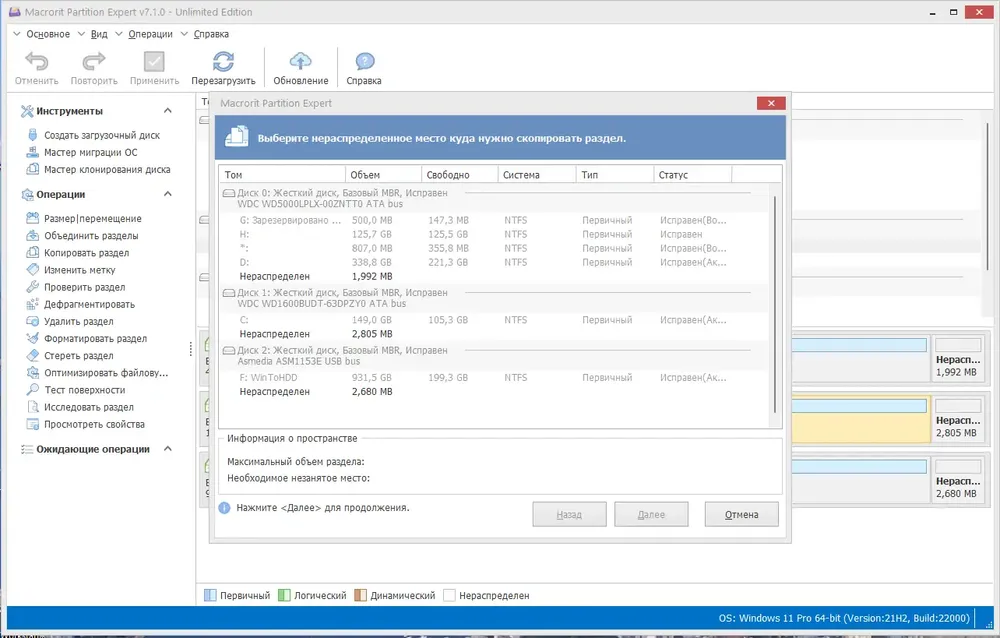Open the Обновление update cloud icon
The width and height of the screenshot is (1000, 638).
tap(300, 62)
